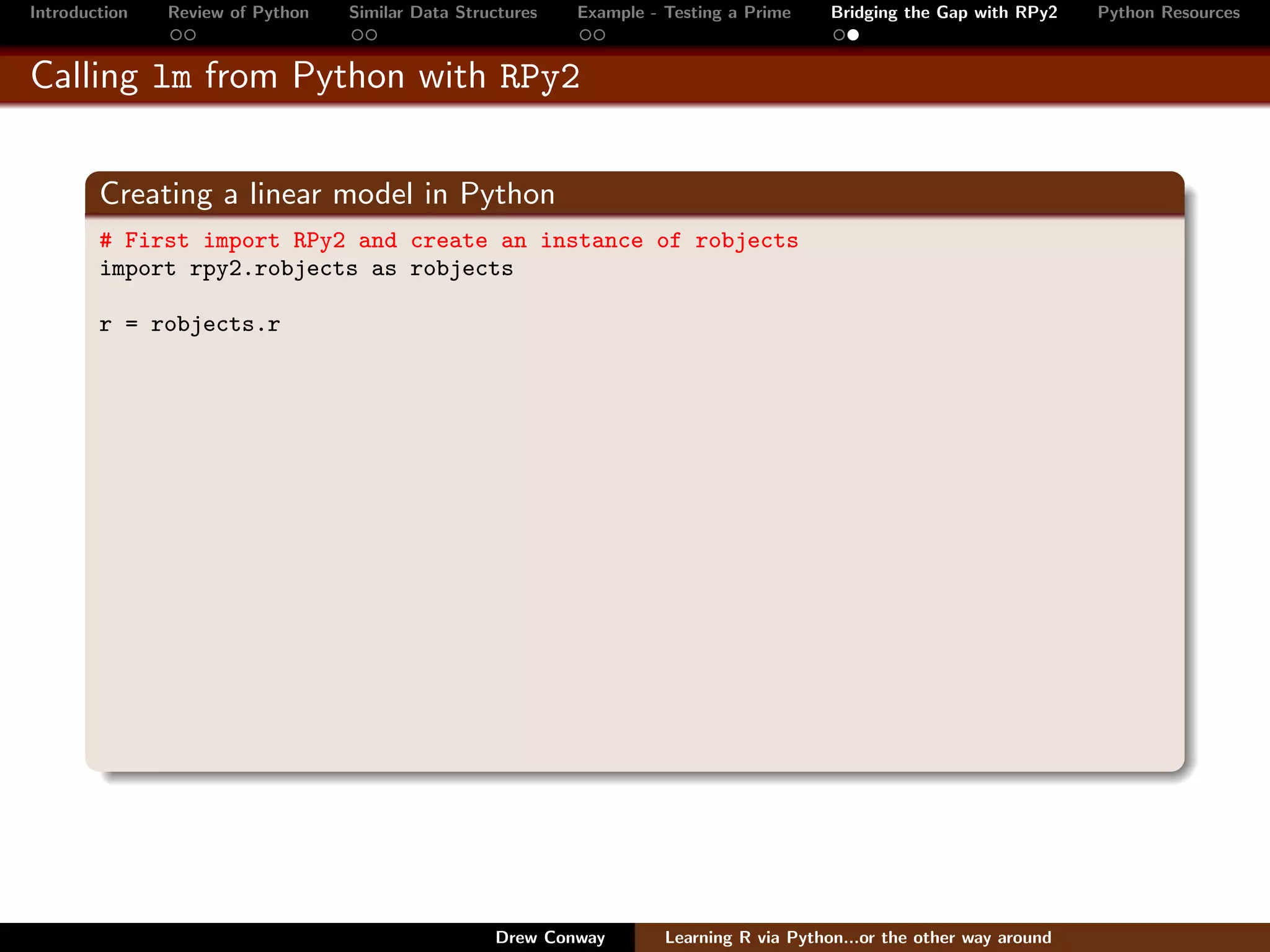Click the Creating a linear model block header

click(327, 194)
